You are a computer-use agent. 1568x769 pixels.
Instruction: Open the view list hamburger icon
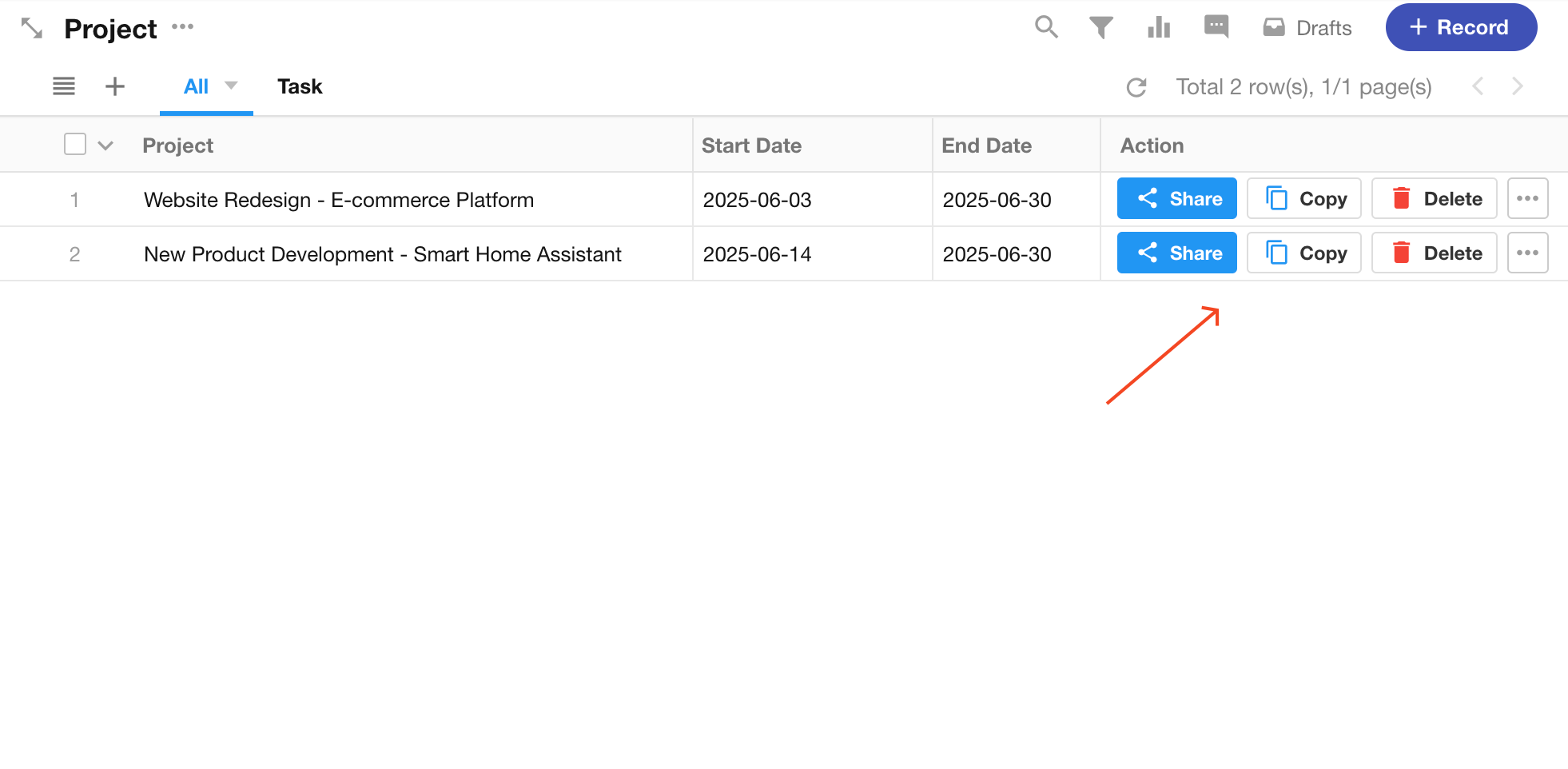(64, 86)
